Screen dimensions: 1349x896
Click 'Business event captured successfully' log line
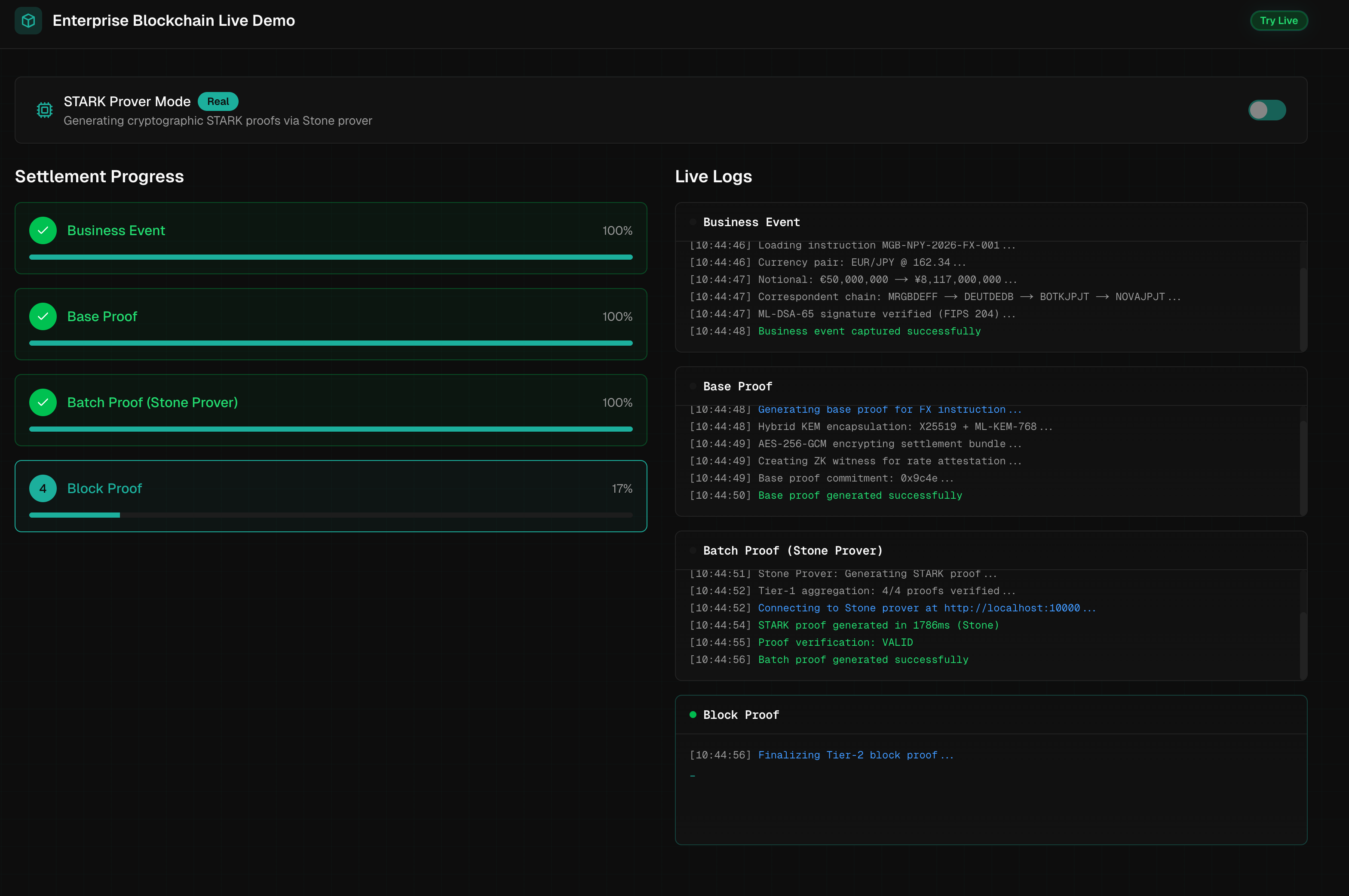tap(835, 331)
